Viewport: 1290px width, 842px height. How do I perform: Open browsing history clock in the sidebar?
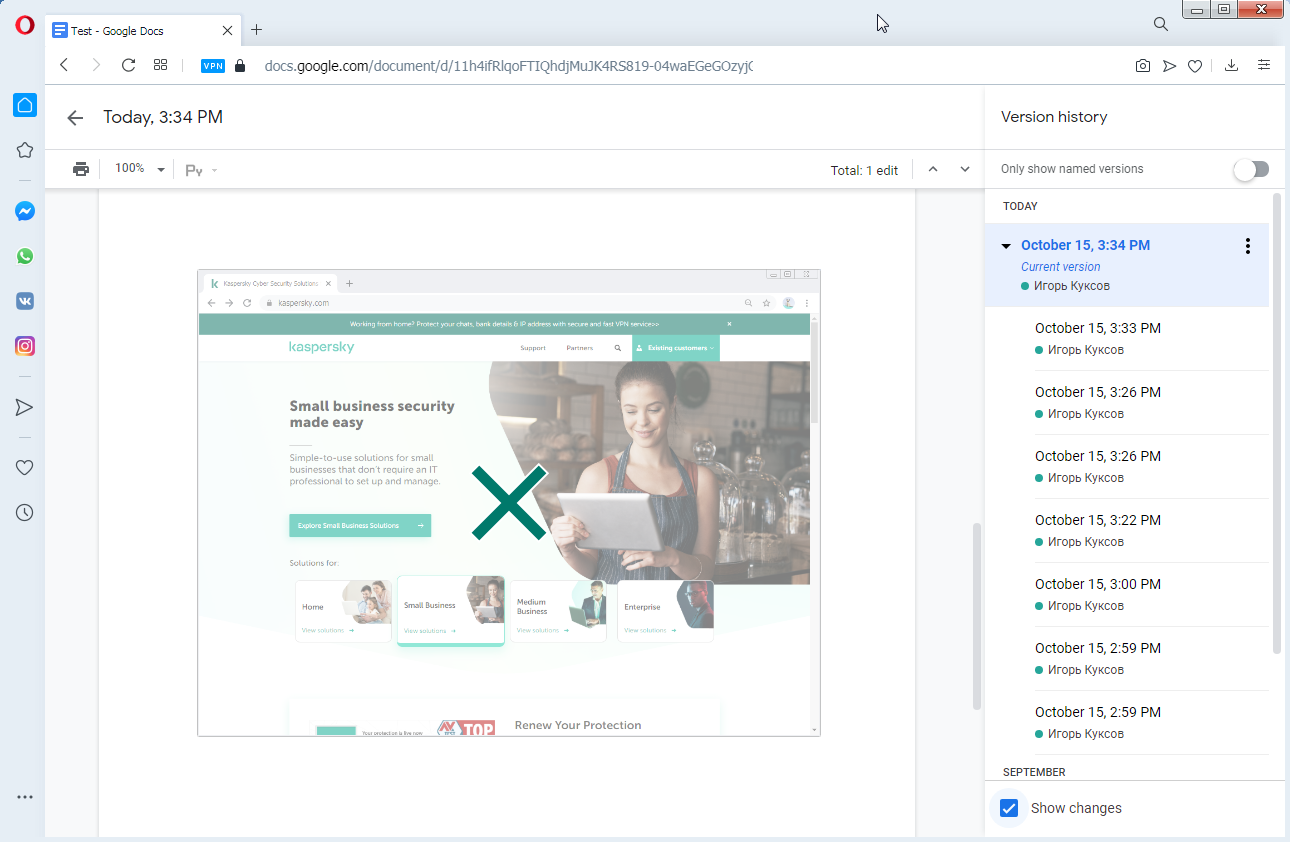click(25, 512)
